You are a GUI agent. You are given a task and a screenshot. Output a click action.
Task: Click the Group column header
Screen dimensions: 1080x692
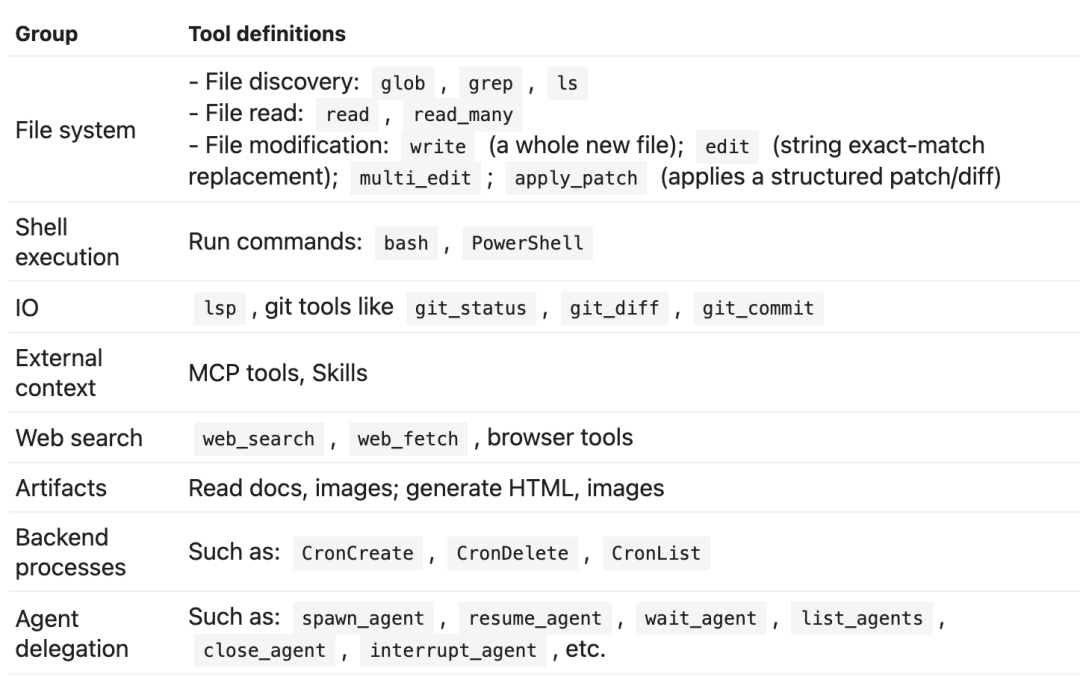click(47, 34)
